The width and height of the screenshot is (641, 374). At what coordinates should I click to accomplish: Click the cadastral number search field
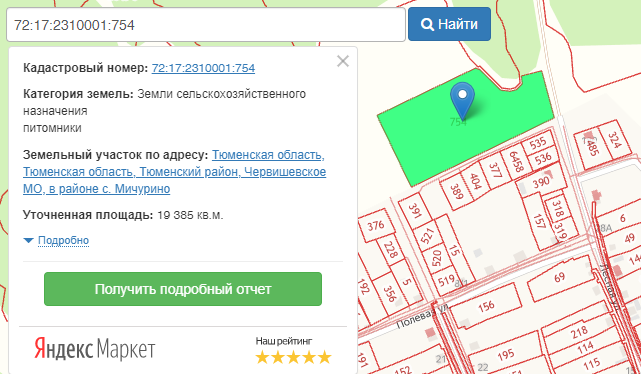point(206,25)
